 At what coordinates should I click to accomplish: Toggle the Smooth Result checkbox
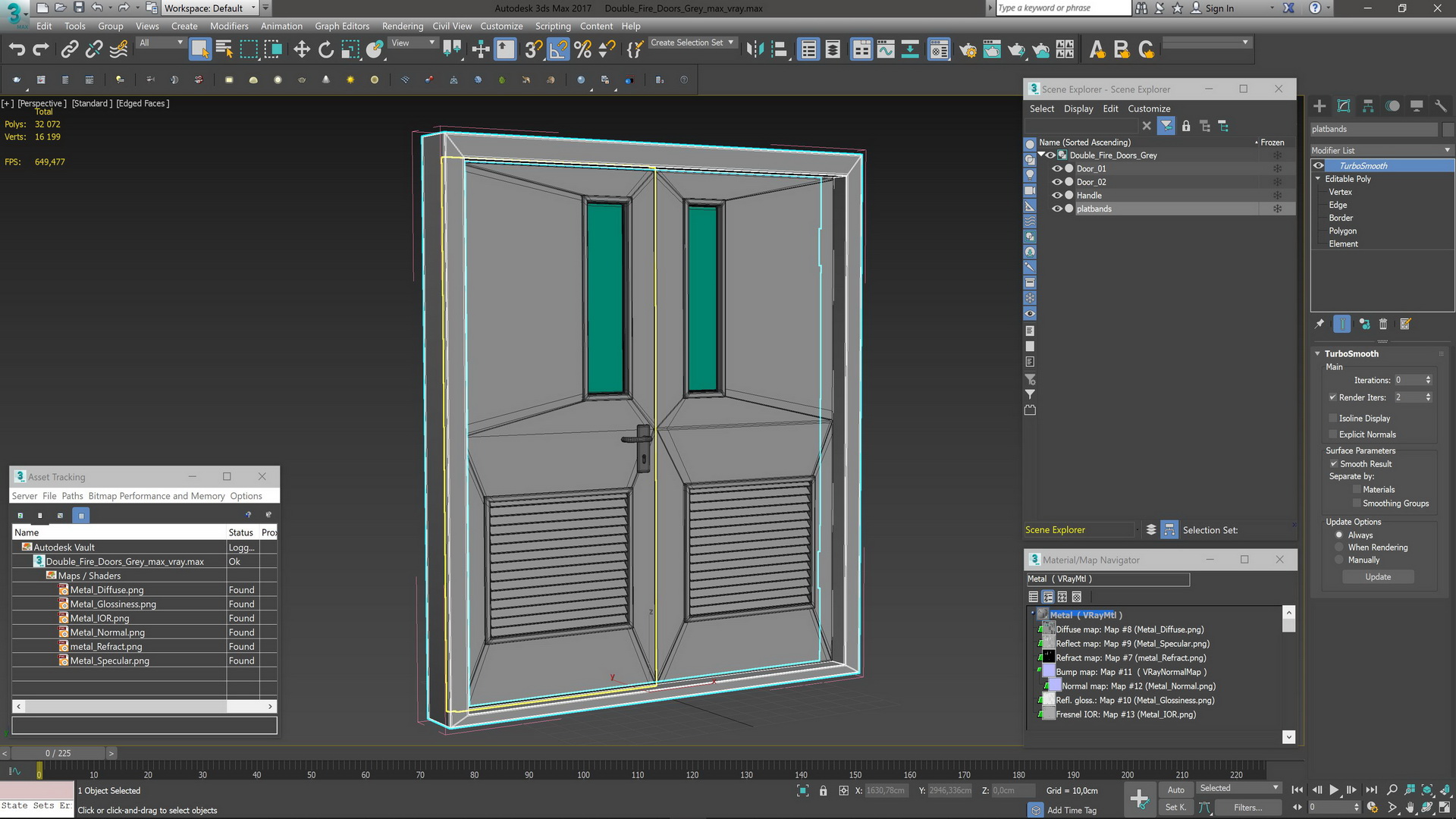pos(1333,464)
